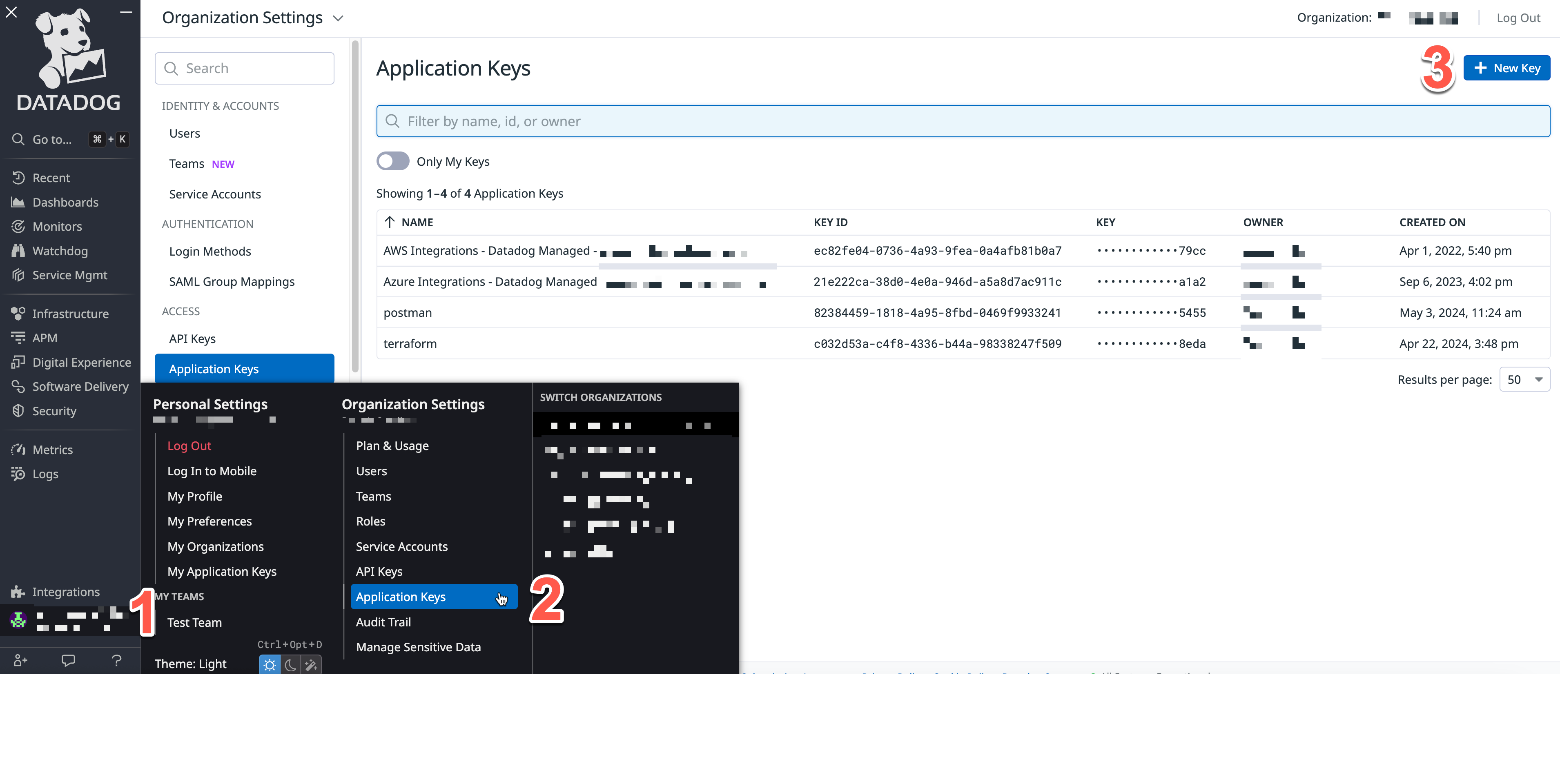Click the CREATED ON column header

(x=1432, y=222)
